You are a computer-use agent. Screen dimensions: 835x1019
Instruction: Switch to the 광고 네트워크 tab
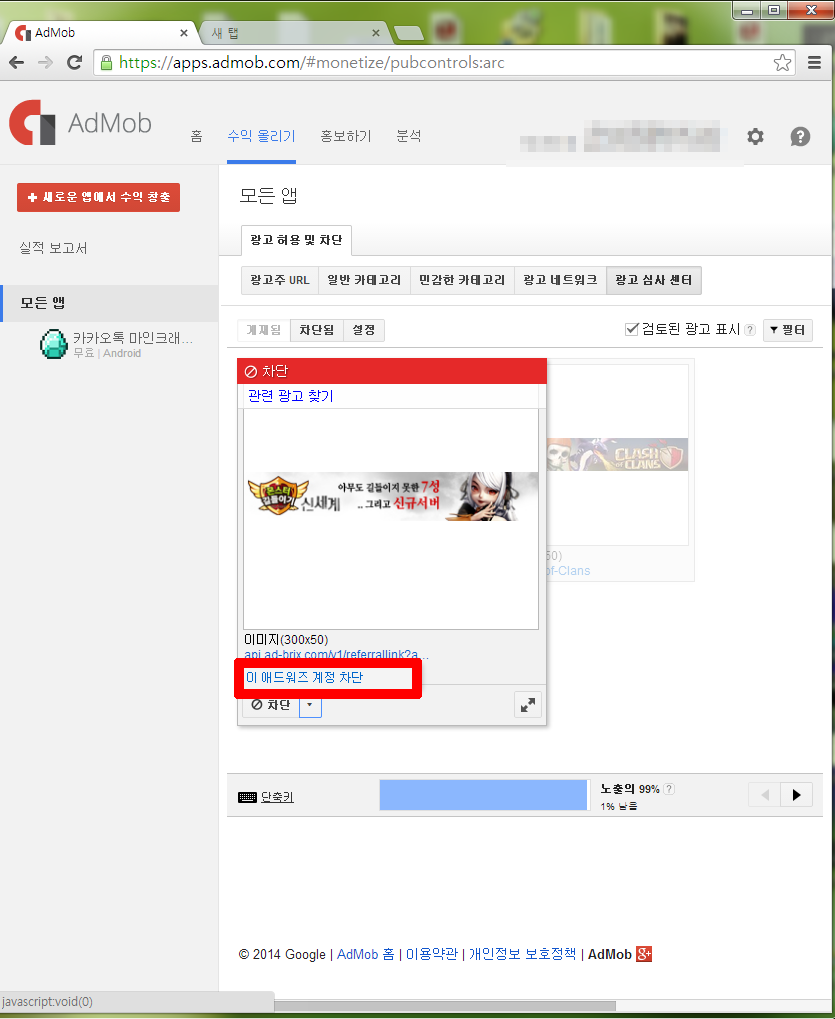(560, 280)
